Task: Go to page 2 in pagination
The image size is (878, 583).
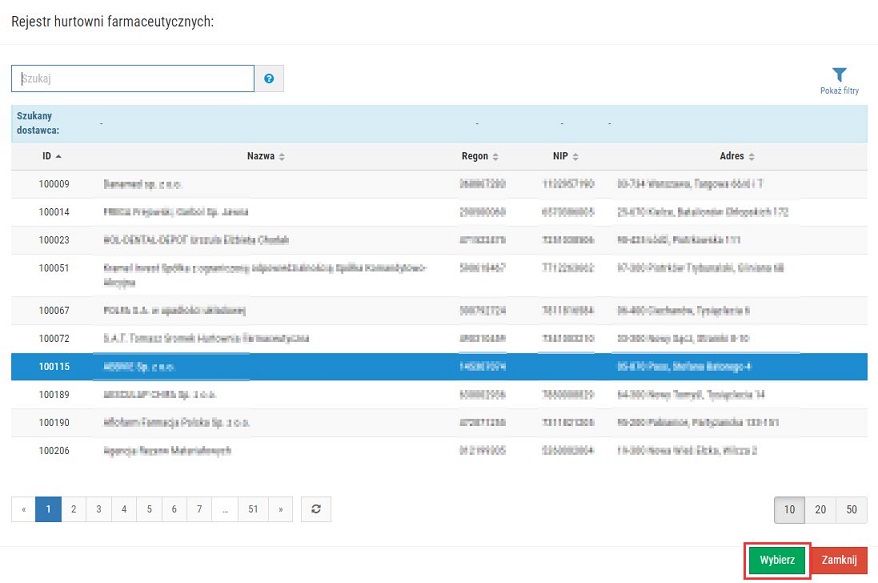Action: pos(73,509)
